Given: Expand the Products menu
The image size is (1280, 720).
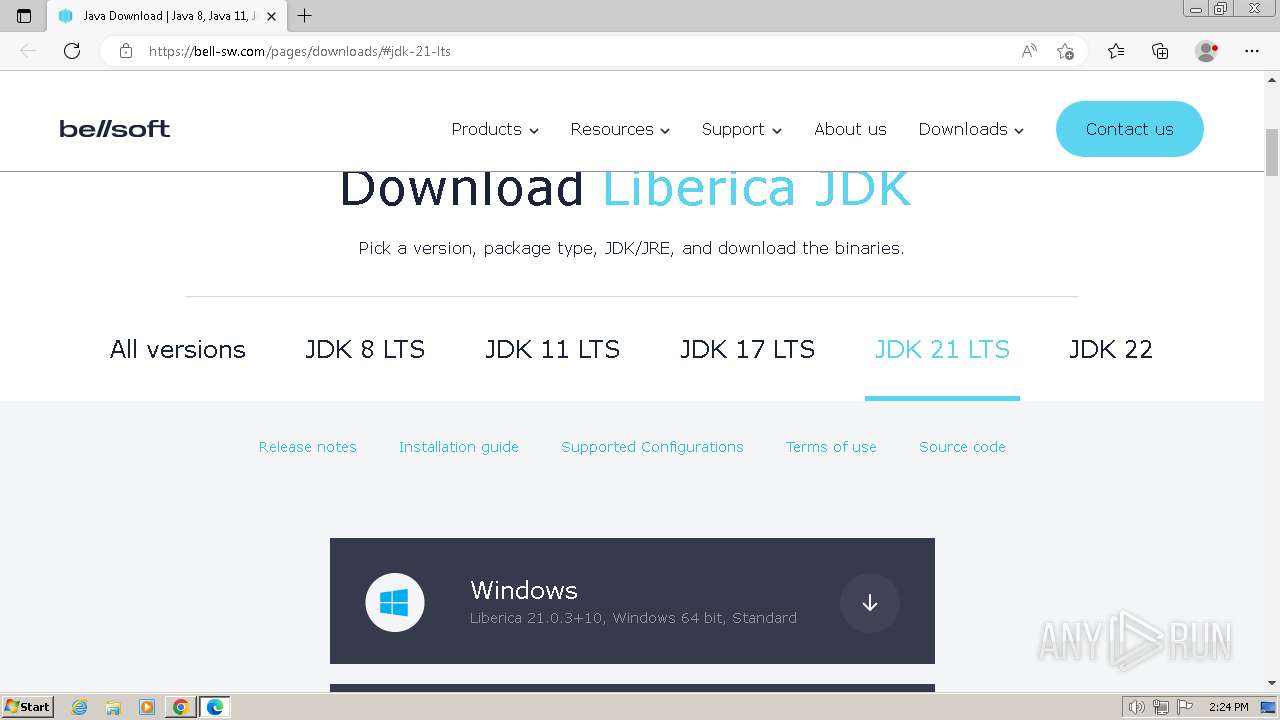Looking at the screenshot, I should pos(495,129).
